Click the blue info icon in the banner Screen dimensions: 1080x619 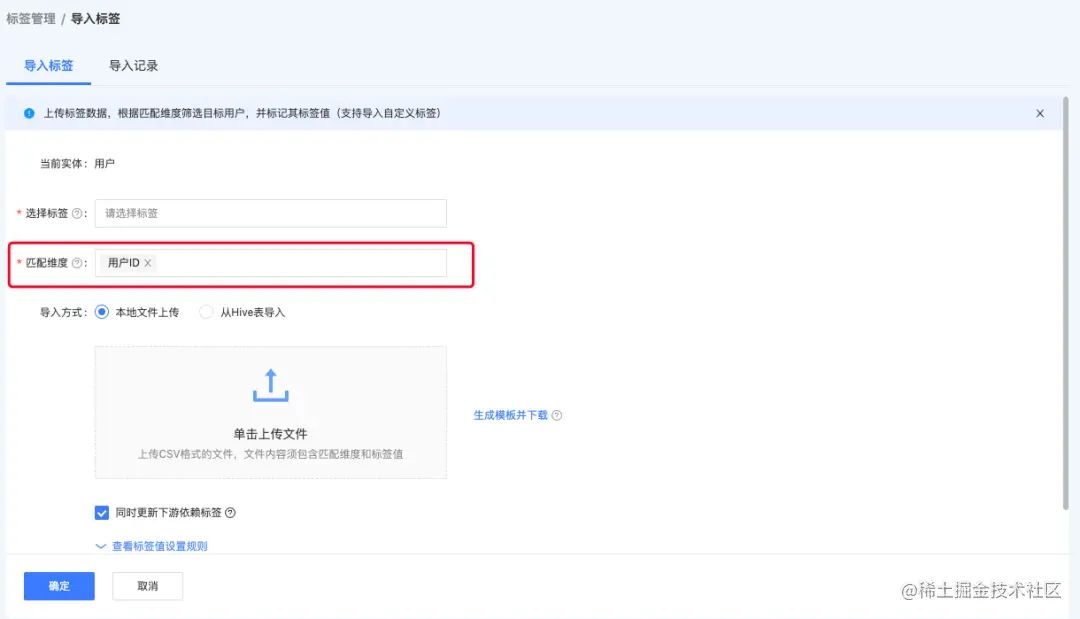[29, 113]
